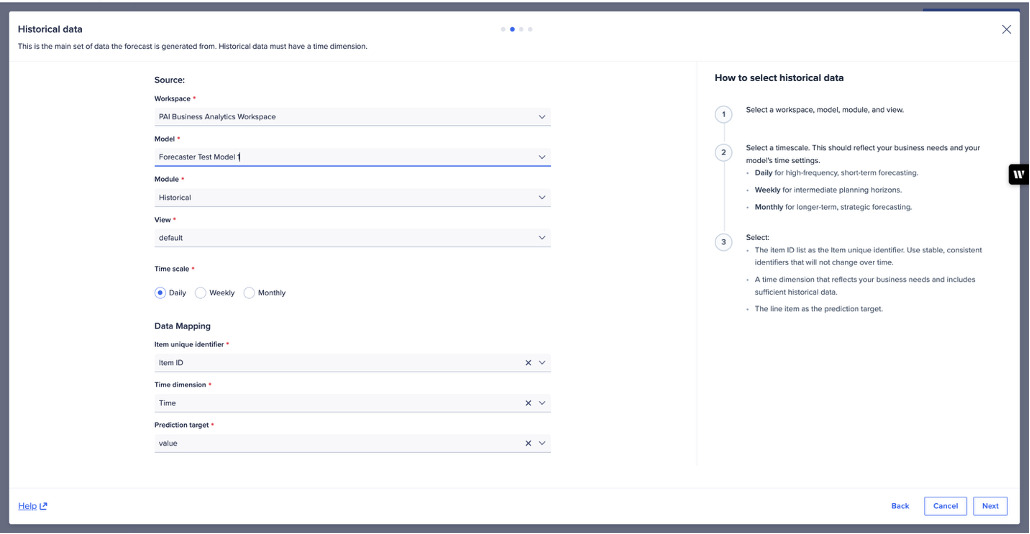Clear the Item ID selection with X icon
The width and height of the screenshot is (1030, 534).
coord(528,363)
